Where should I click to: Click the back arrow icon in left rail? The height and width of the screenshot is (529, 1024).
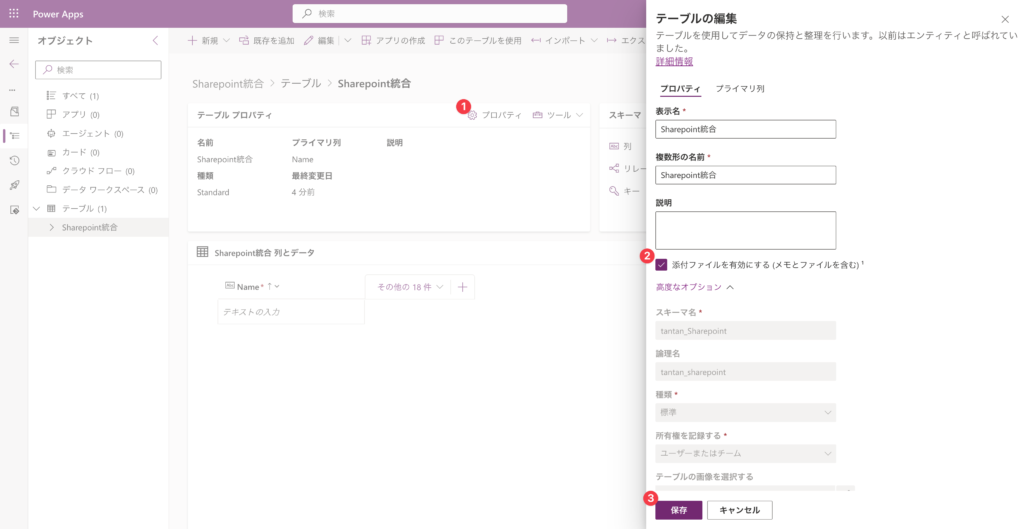pos(14,64)
